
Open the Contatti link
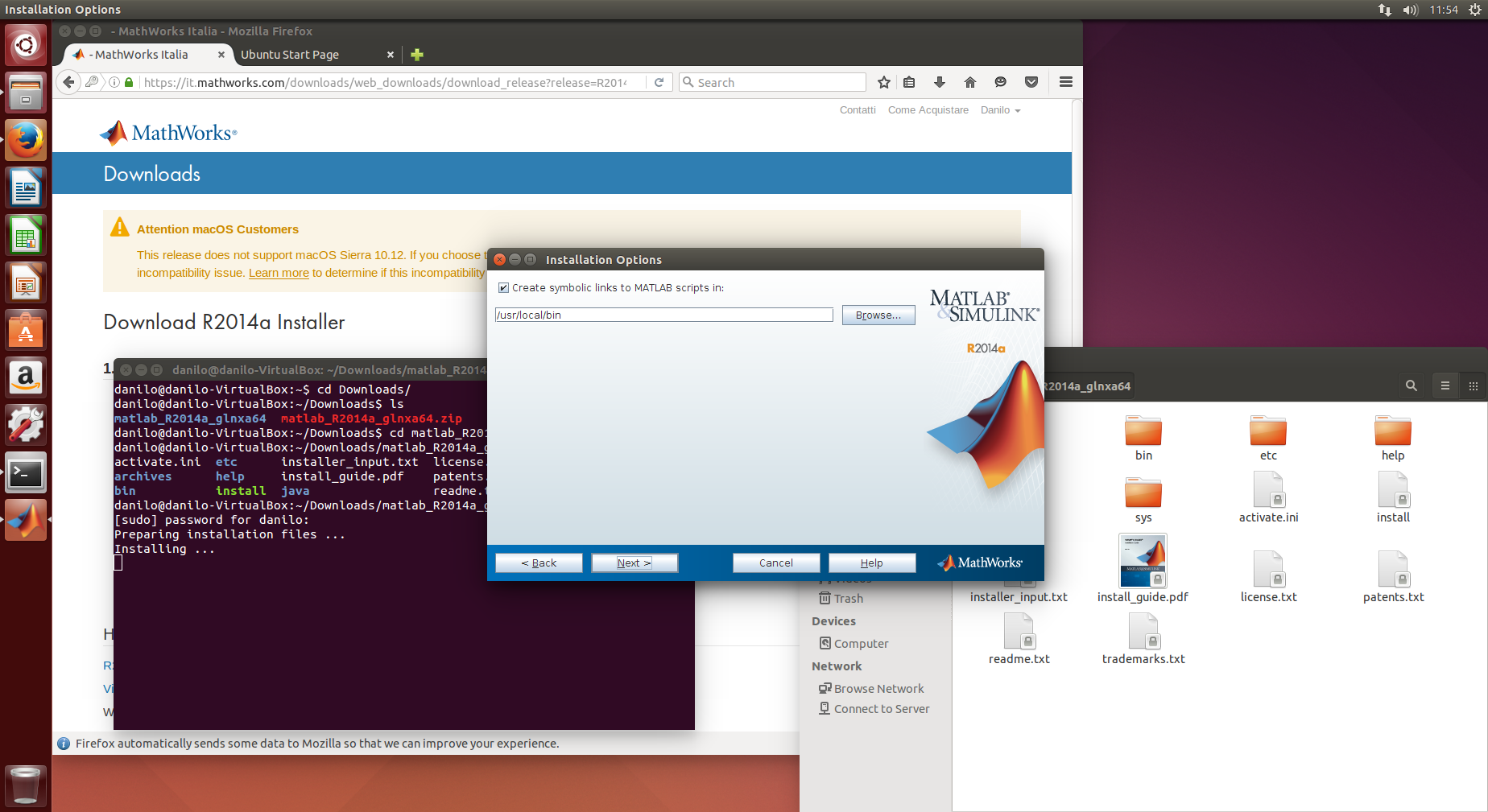858,110
